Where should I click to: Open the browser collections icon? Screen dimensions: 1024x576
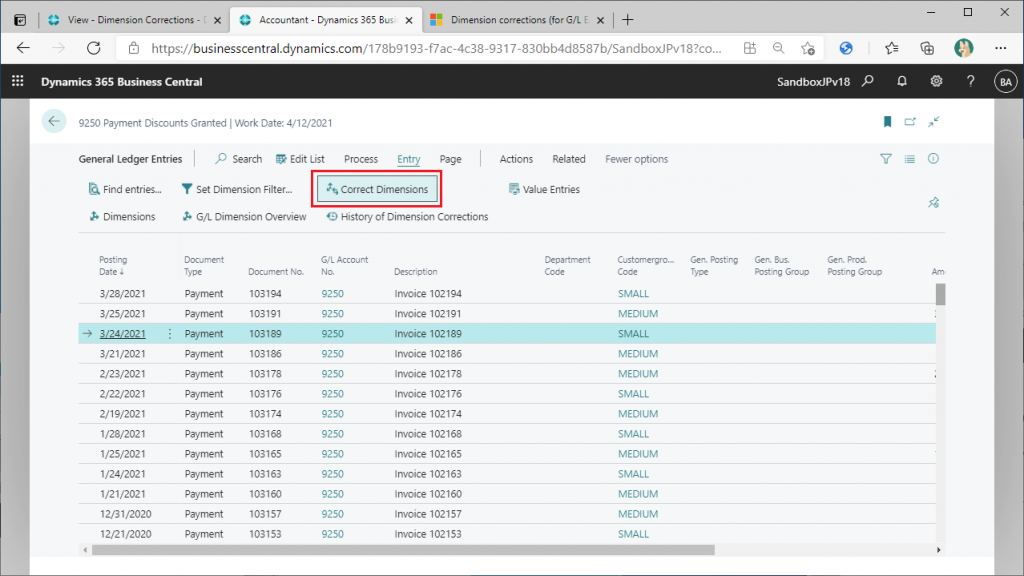click(927, 48)
